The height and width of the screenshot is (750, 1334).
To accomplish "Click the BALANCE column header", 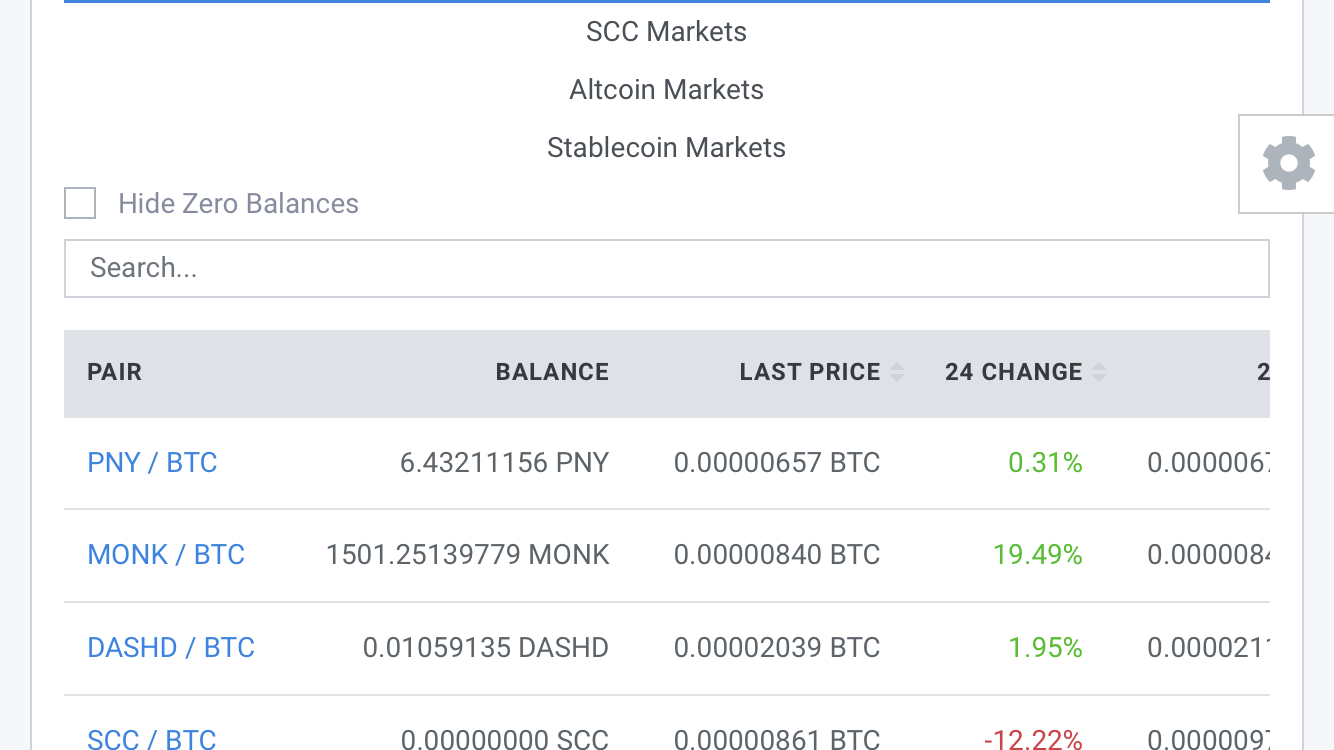I will pos(552,372).
